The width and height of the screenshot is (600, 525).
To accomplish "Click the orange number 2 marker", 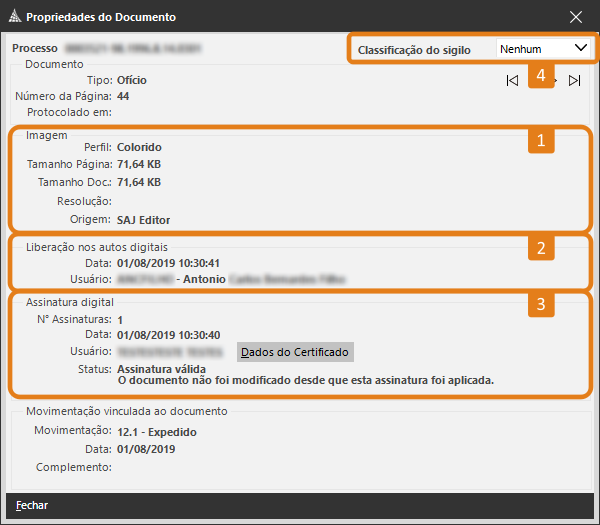I will 541,248.
